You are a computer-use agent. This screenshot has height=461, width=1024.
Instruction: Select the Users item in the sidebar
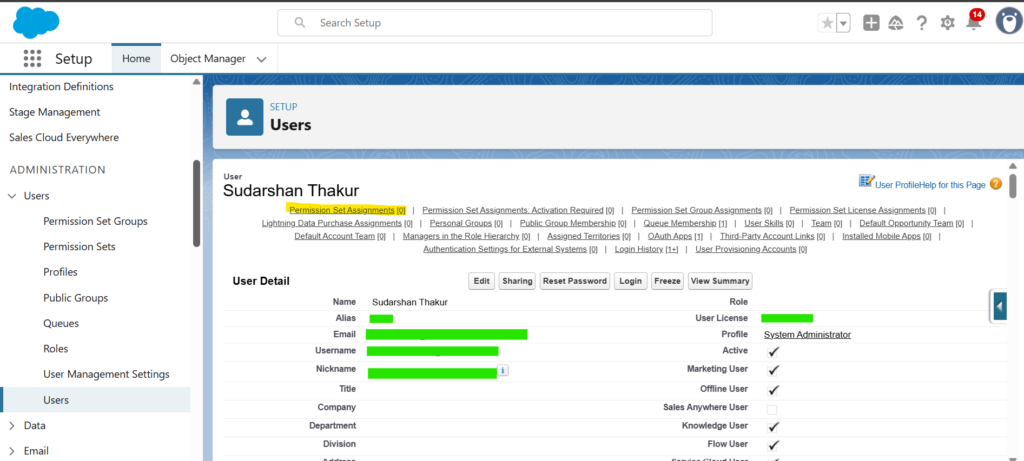click(x=95, y=400)
